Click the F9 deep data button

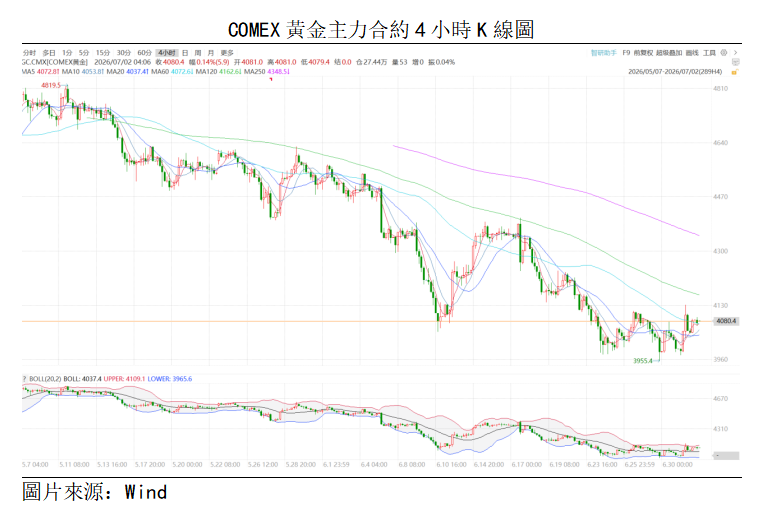pos(626,52)
